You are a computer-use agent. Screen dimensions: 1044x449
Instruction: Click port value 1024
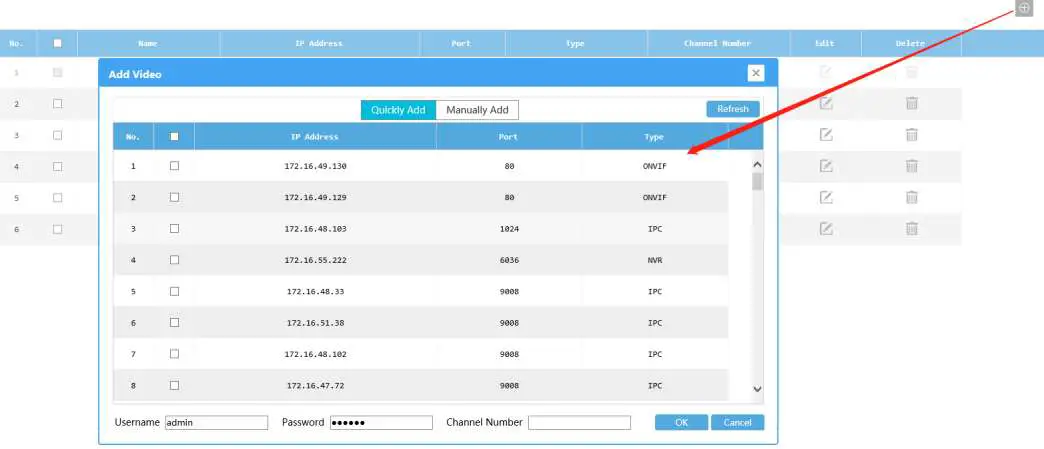click(509, 228)
